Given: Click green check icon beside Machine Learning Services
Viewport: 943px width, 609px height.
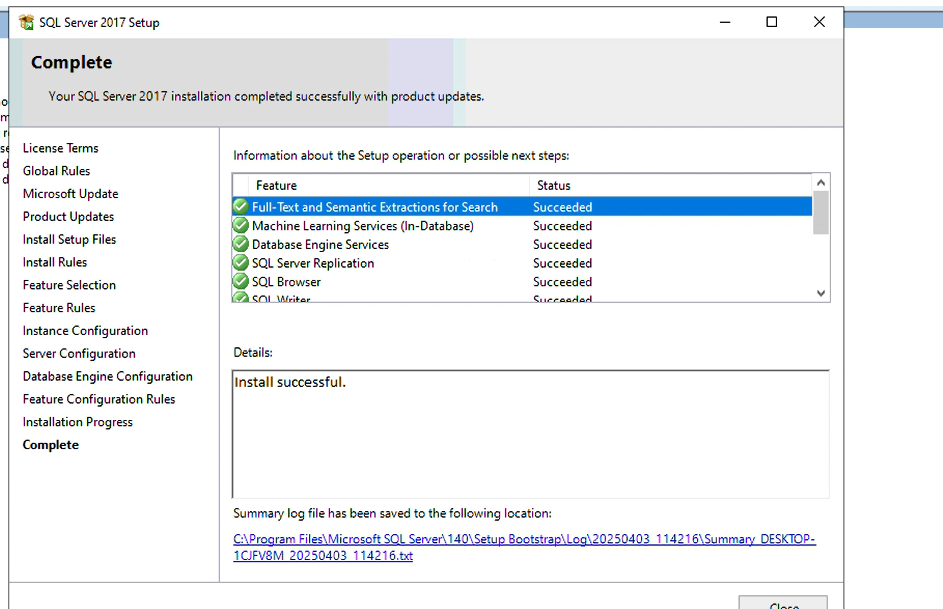Looking at the screenshot, I should [241, 225].
